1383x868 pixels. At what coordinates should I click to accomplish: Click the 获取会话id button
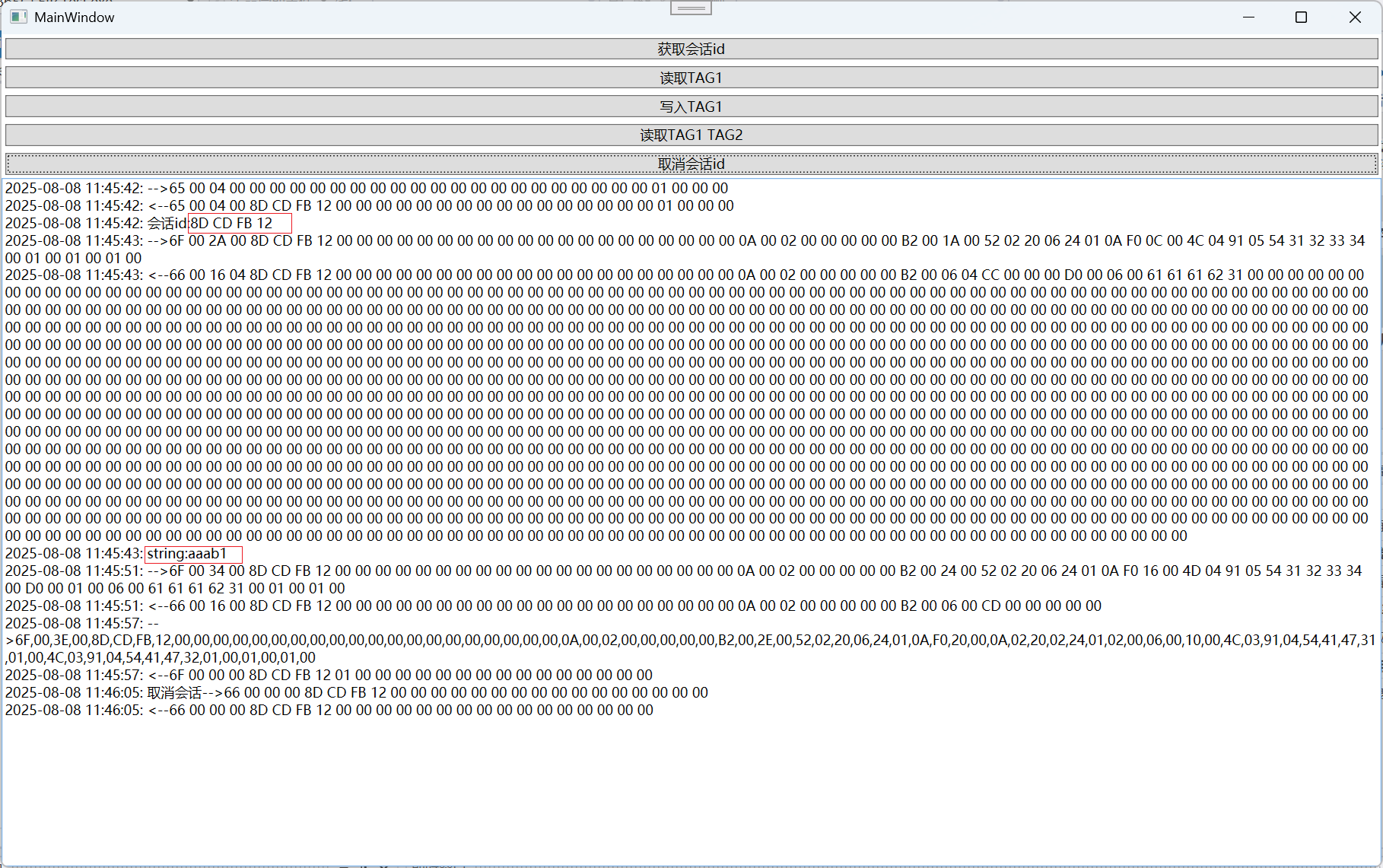tap(691, 49)
